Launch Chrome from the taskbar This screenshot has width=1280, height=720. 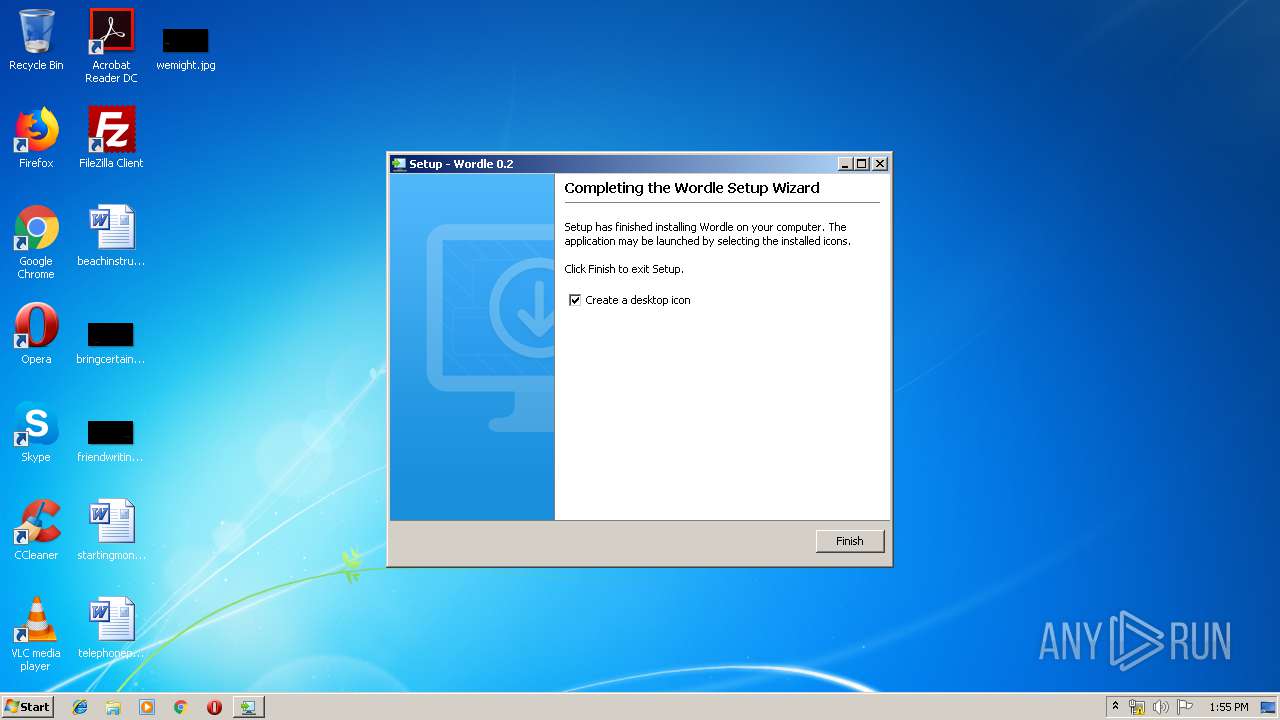(x=180, y=707)
